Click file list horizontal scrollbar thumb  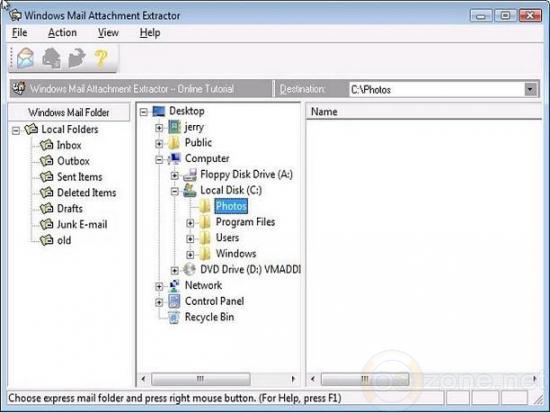[365, 379]
